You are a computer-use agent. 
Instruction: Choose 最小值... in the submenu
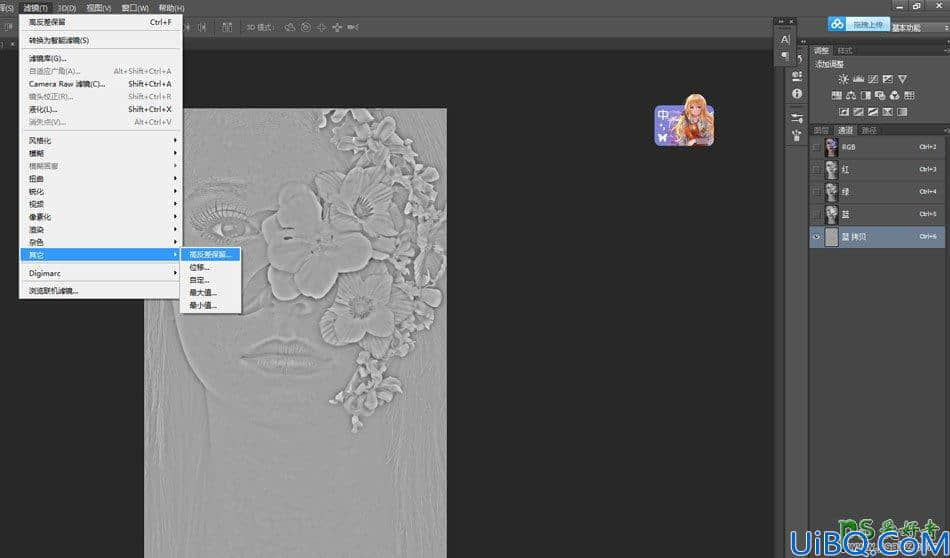[x=210, y=305]
